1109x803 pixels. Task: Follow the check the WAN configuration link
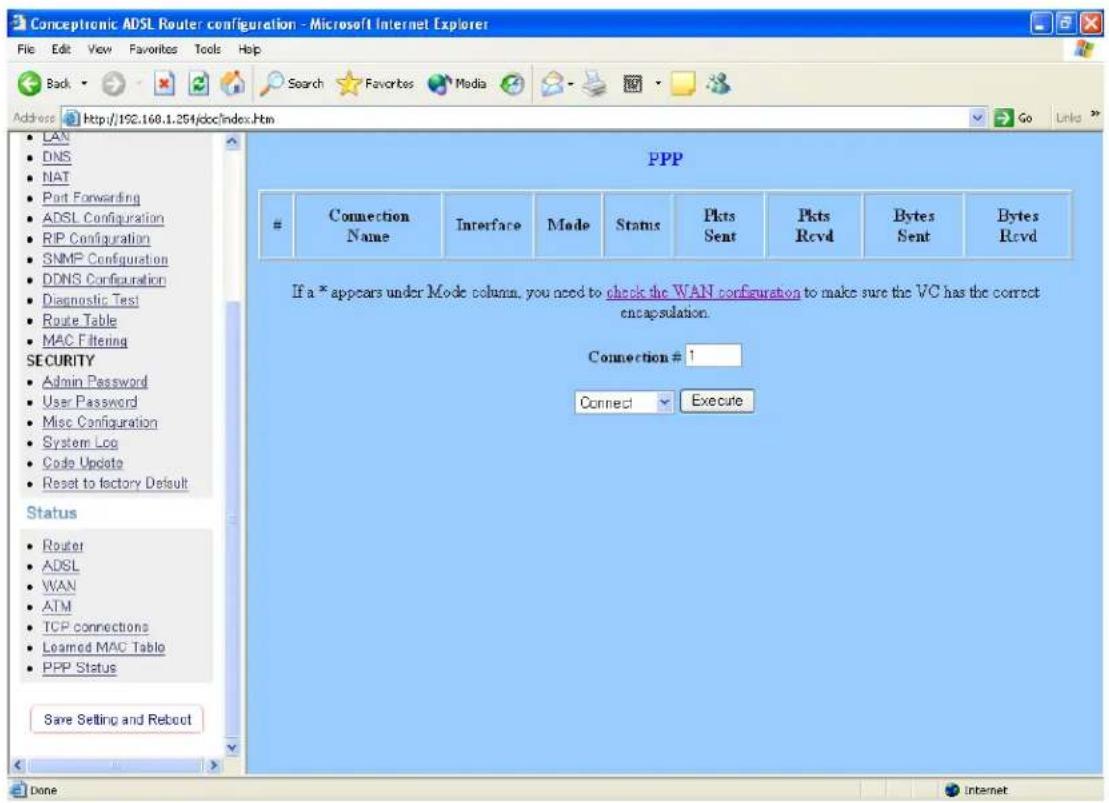click(703, 291)
